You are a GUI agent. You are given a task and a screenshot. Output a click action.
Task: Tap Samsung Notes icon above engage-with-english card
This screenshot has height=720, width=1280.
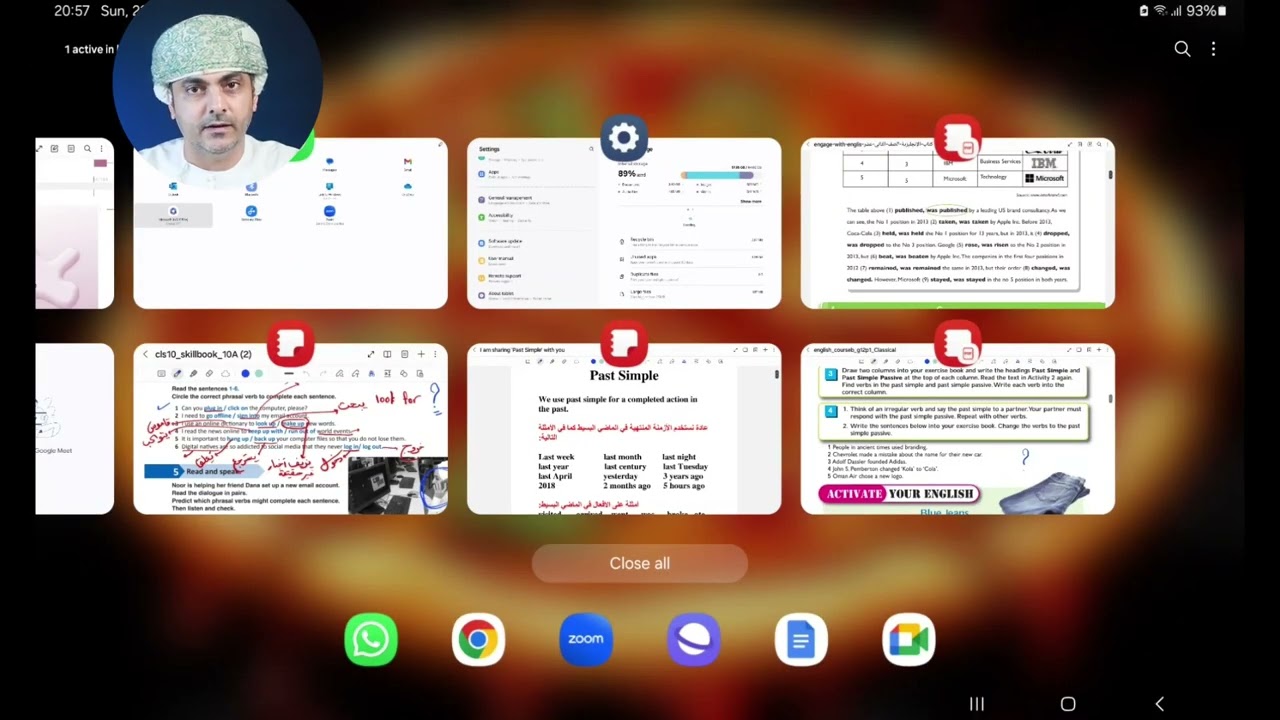[958, 139]
